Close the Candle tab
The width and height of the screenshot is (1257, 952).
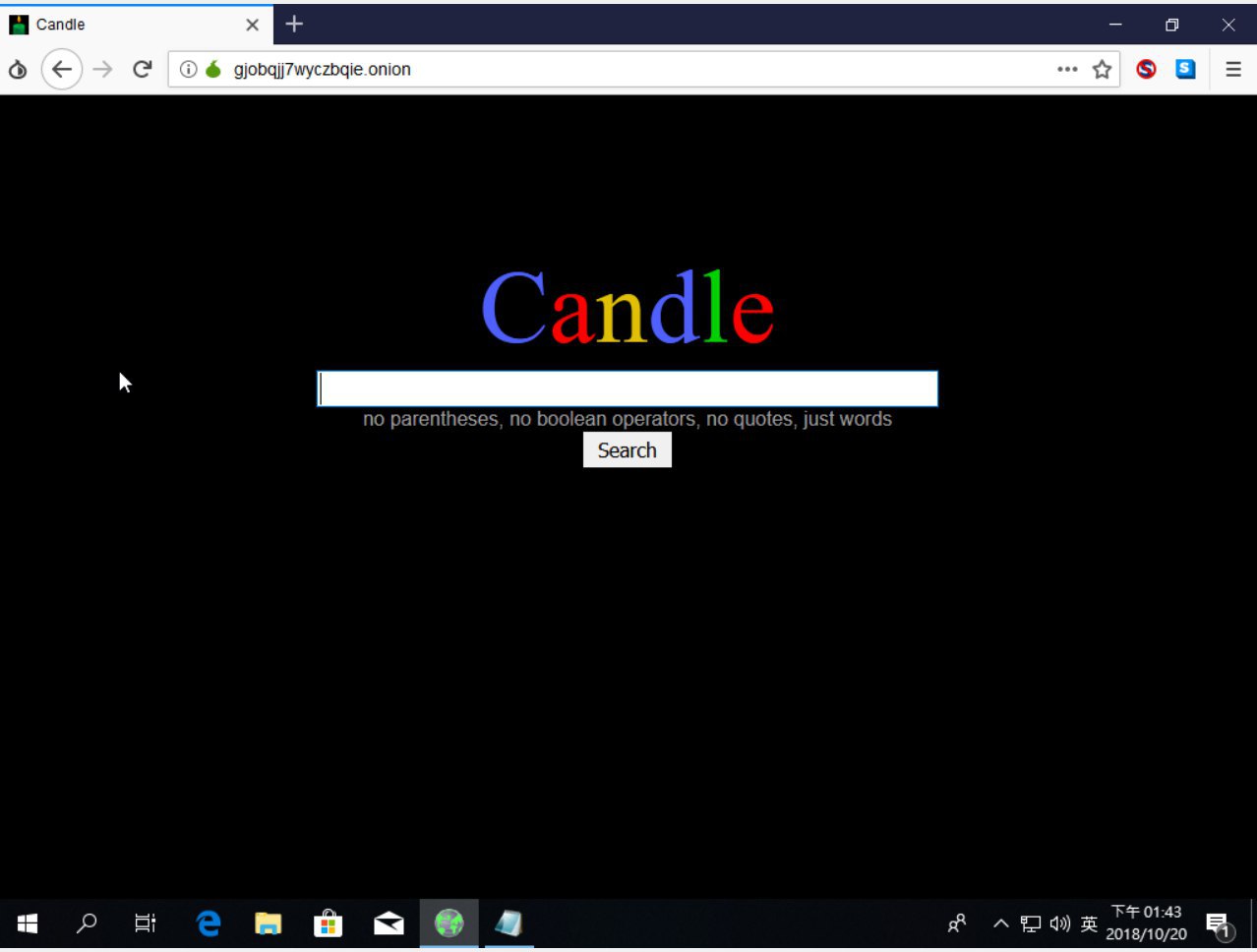[253, 25]
